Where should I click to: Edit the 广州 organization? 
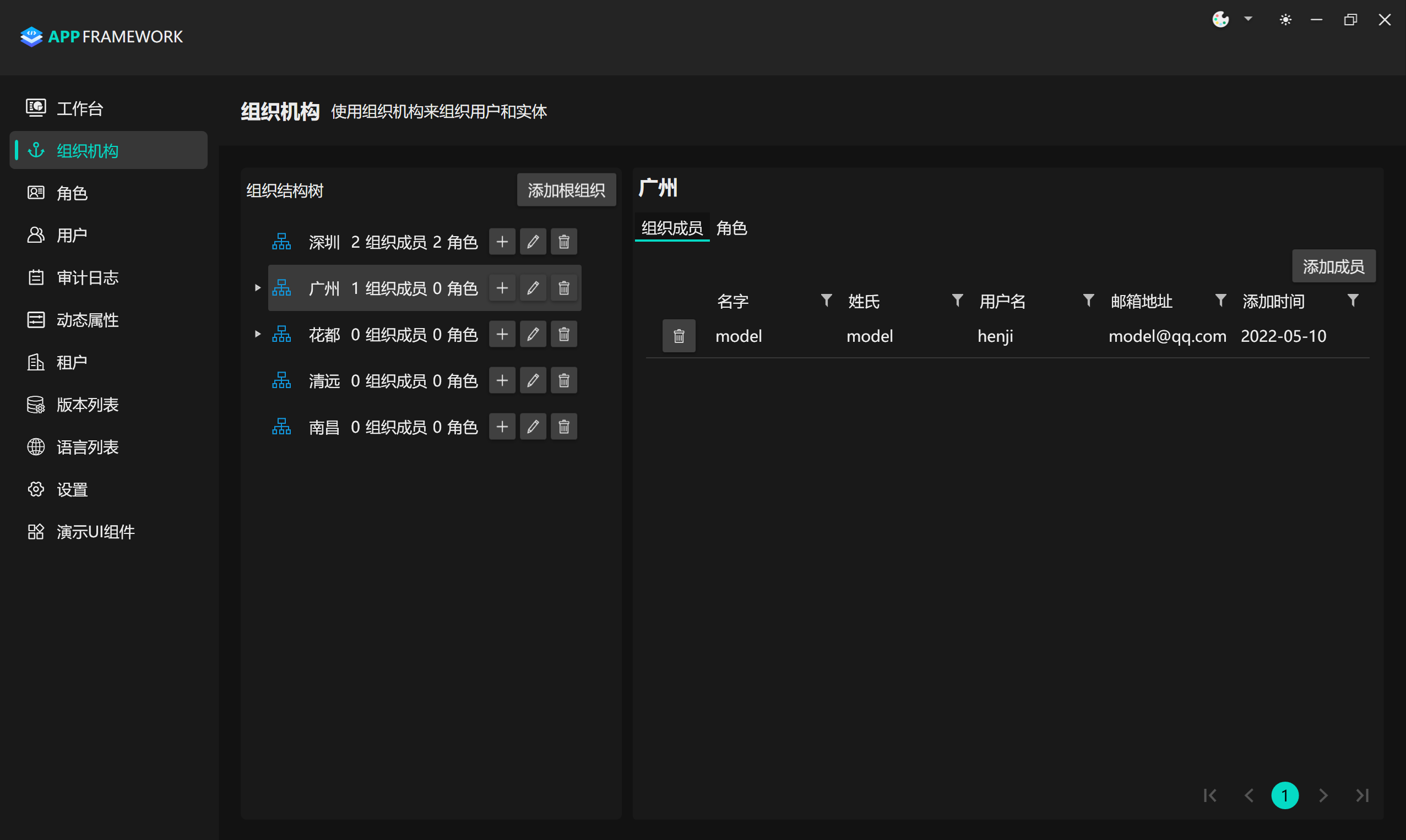coord(533,288)
